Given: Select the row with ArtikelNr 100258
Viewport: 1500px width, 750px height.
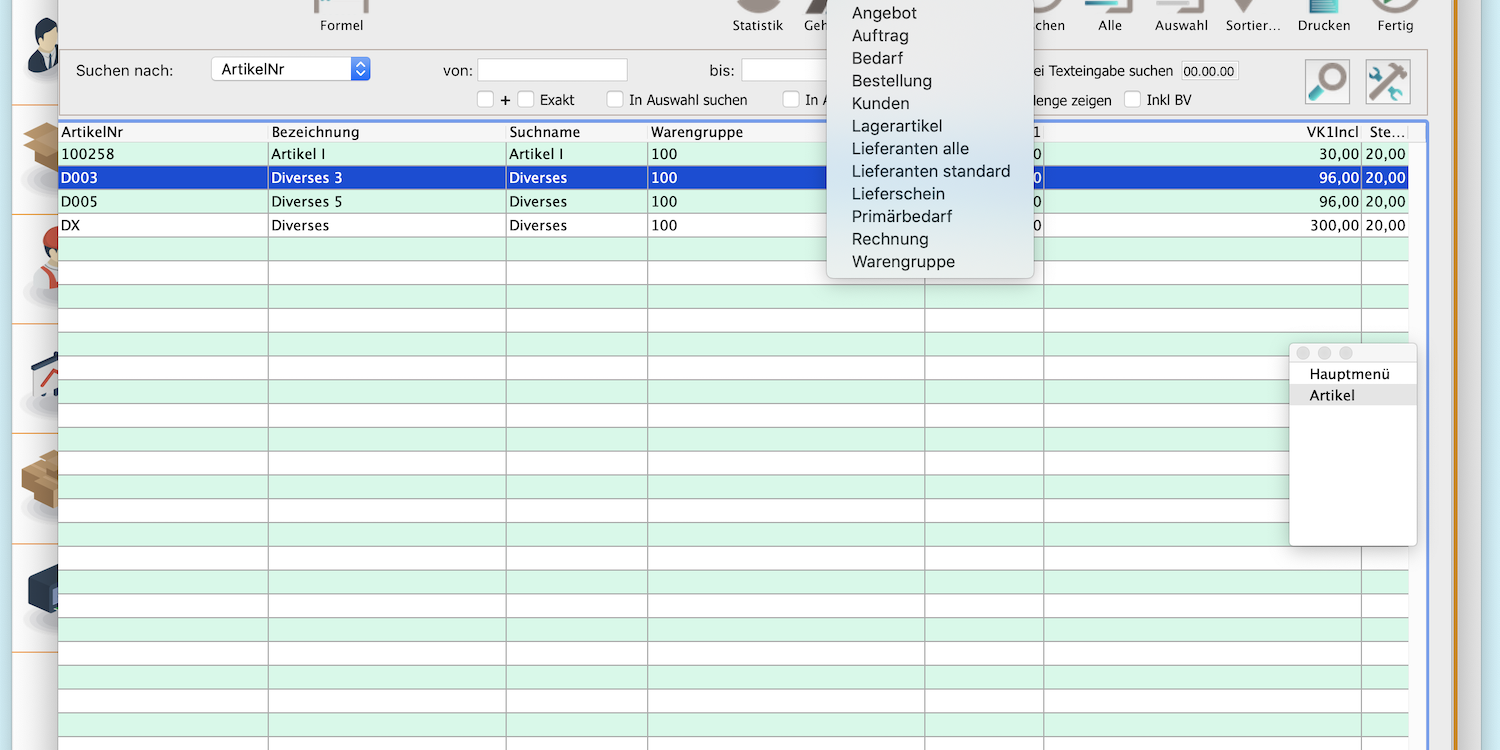Looking at the screenshot, I should point(733,154).
